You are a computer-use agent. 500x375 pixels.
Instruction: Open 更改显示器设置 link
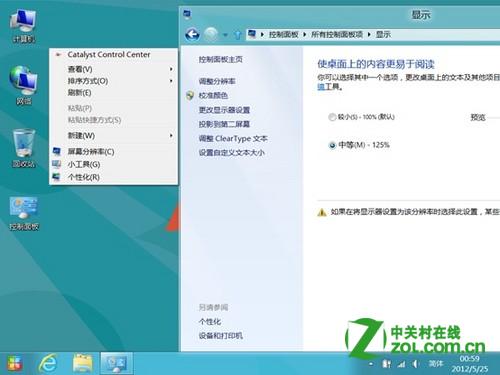(224, 110)
